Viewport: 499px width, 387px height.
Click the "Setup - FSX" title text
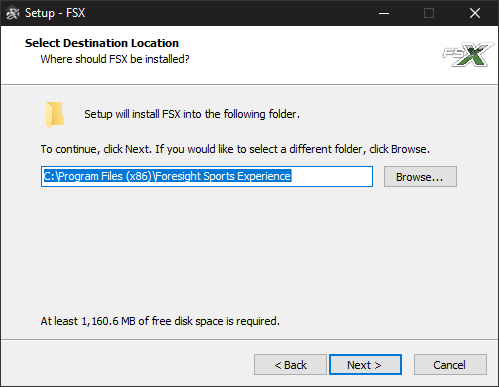click(x=55, y=13)
